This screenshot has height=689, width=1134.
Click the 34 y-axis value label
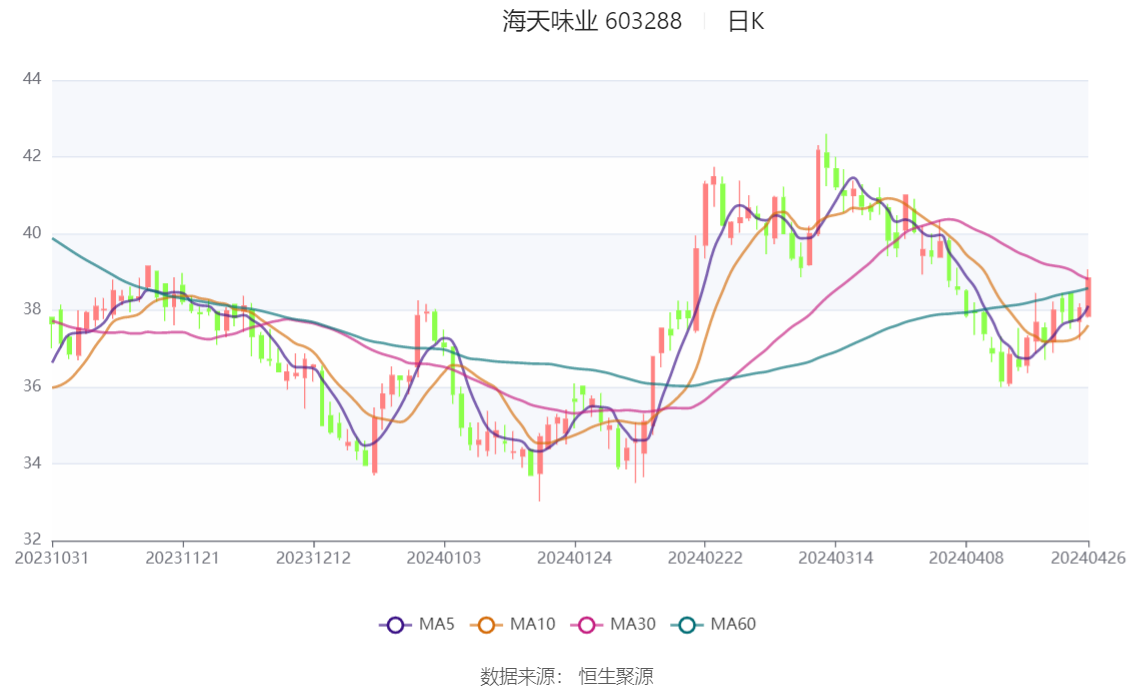pyautogui.click(x=32, y=463)
